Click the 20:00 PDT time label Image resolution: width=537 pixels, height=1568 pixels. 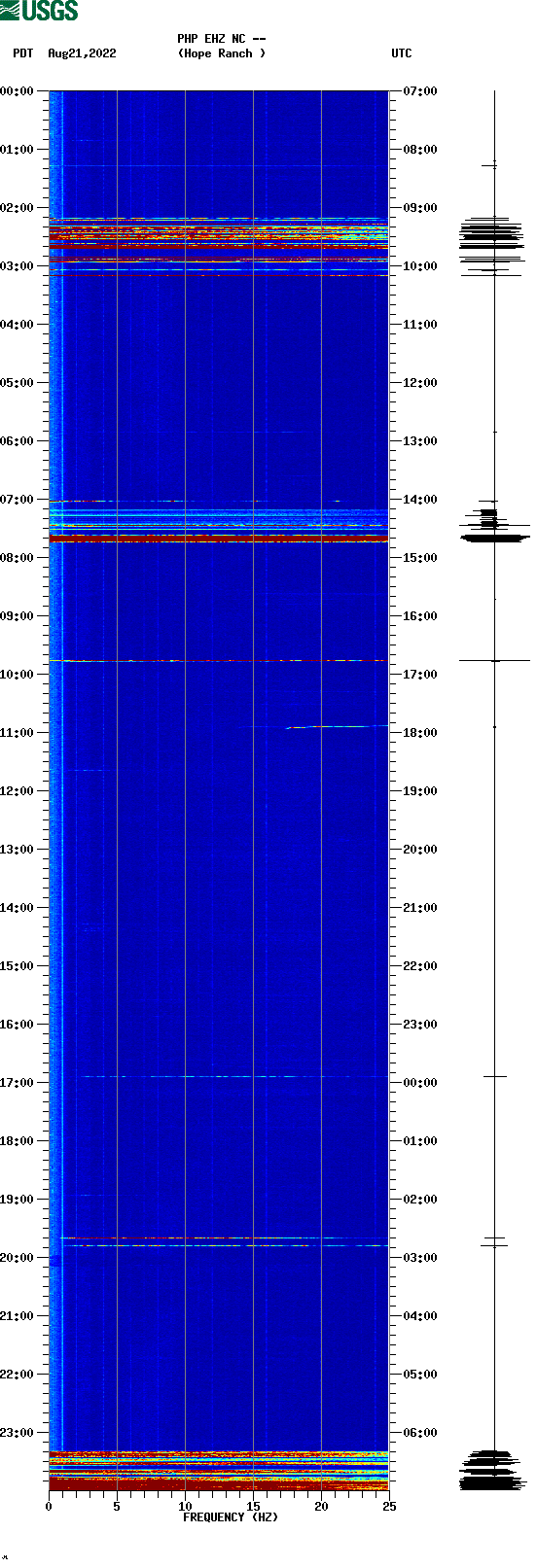(x=18, y=1257)
